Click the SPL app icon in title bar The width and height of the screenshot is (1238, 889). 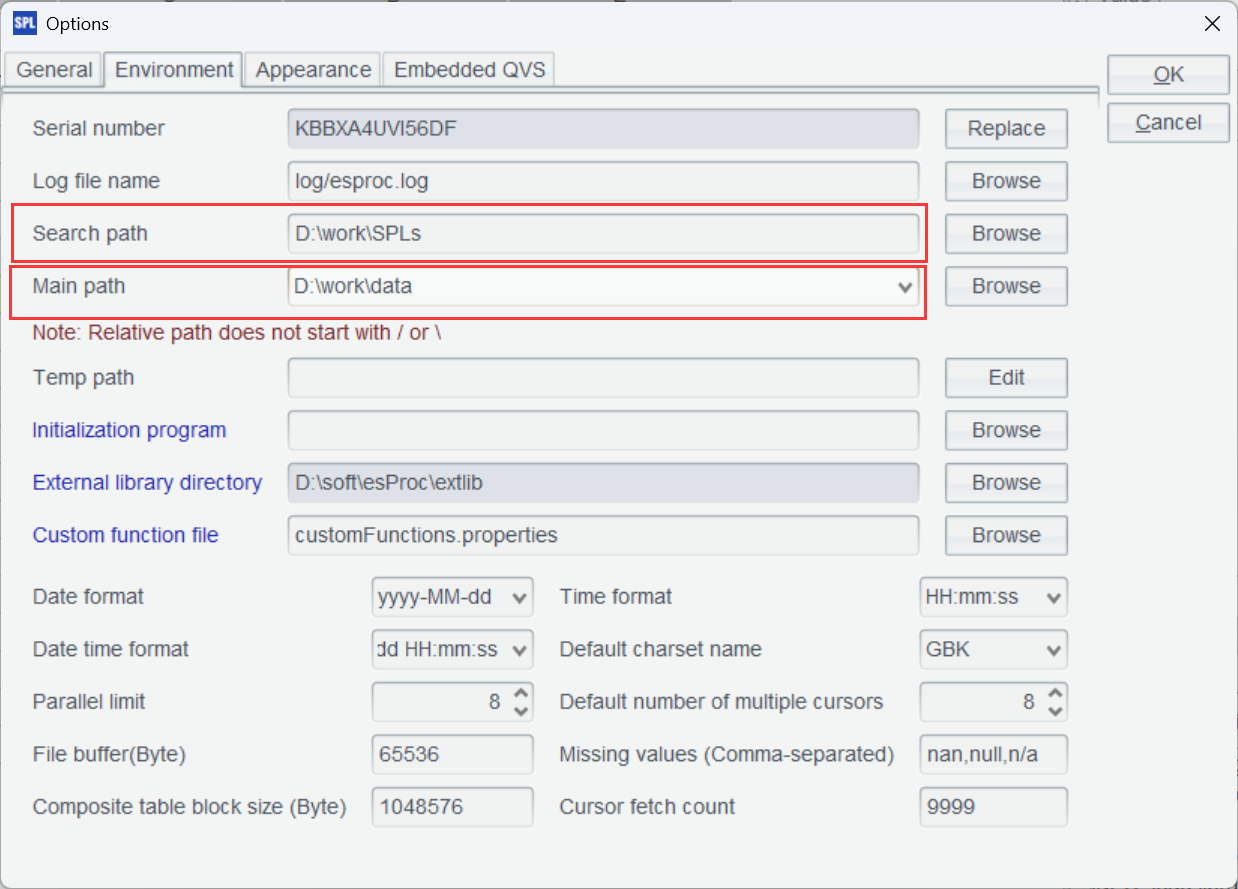[24, 23]
